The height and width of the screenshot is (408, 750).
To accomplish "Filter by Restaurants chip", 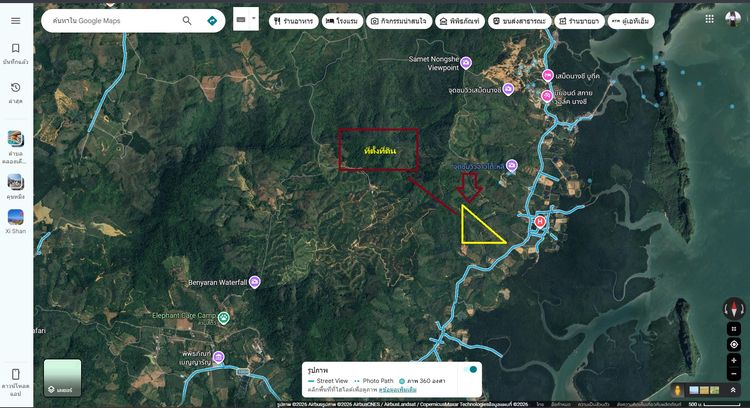I will 293,21.
